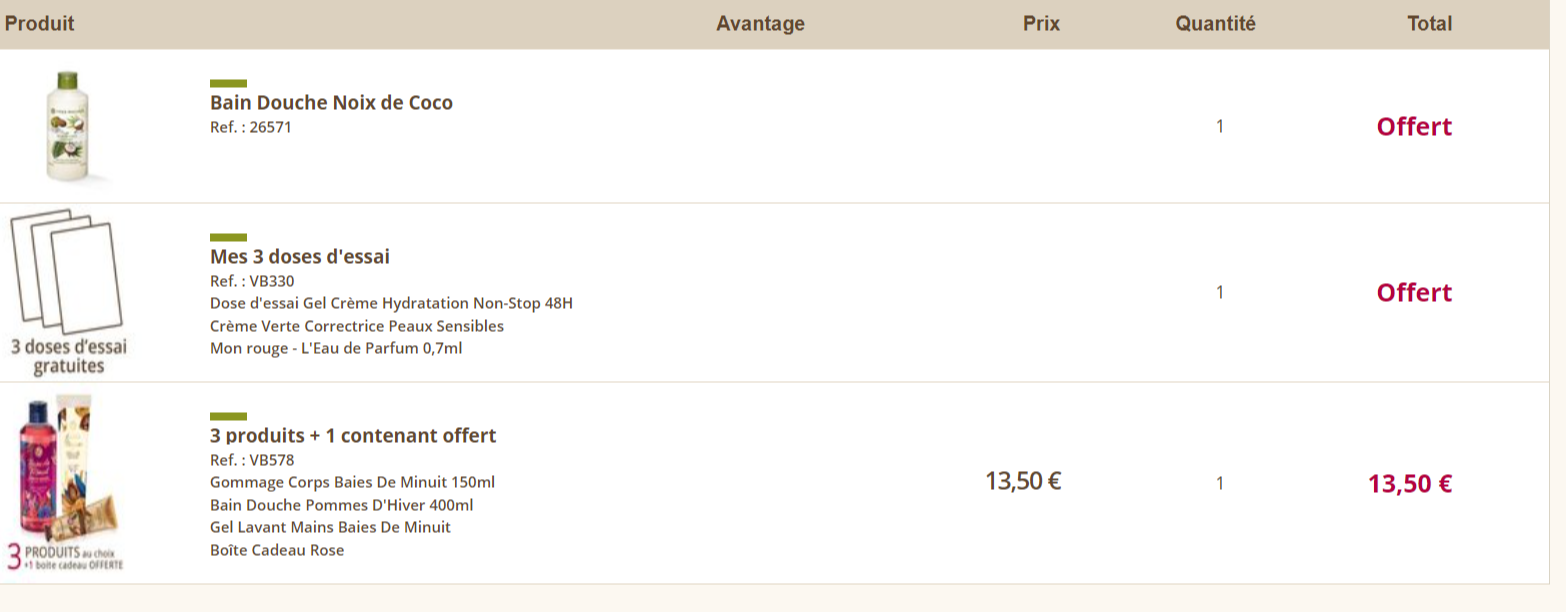Click the Avantage column header
This screenshot has width=1566, height=612.
pyautogui.click(x=760, y=24)
